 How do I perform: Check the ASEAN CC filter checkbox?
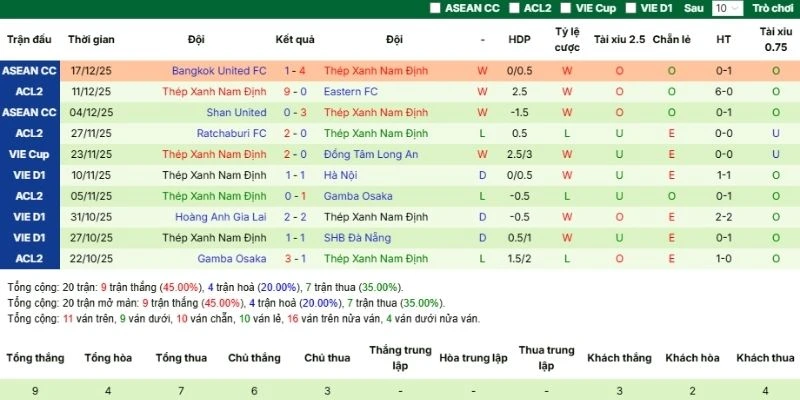tap(435, 8)
